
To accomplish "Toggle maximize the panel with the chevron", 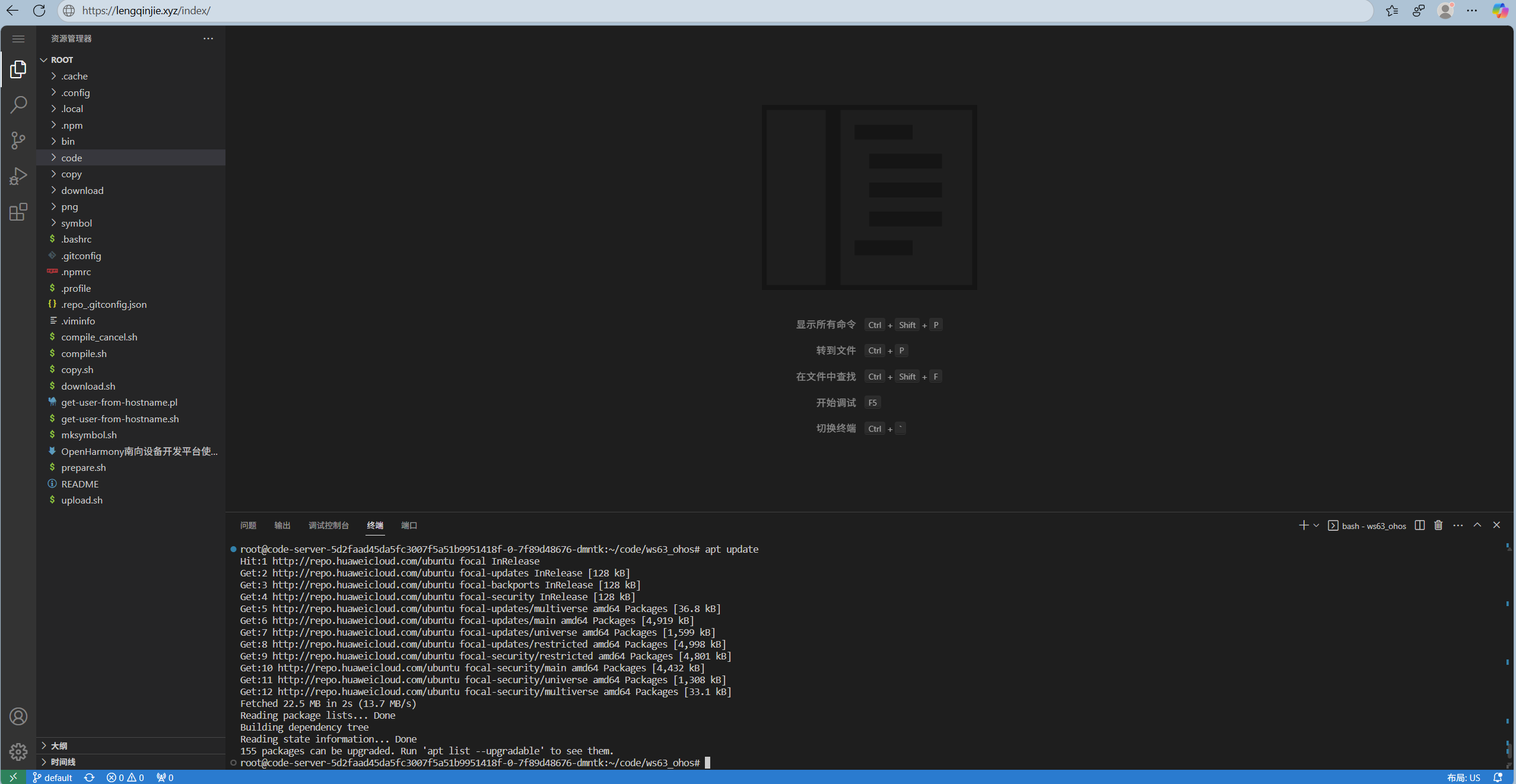I will (1477, 525).
